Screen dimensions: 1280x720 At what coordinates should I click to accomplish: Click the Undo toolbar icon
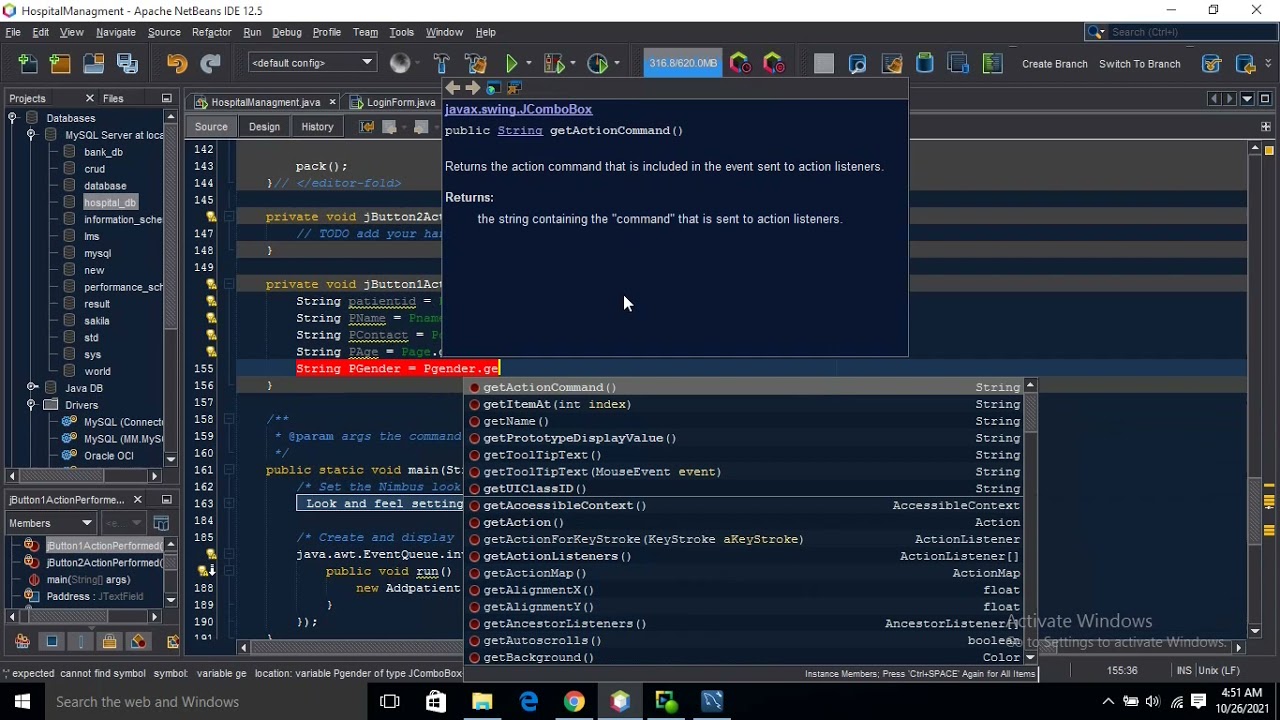coord(177,64)
